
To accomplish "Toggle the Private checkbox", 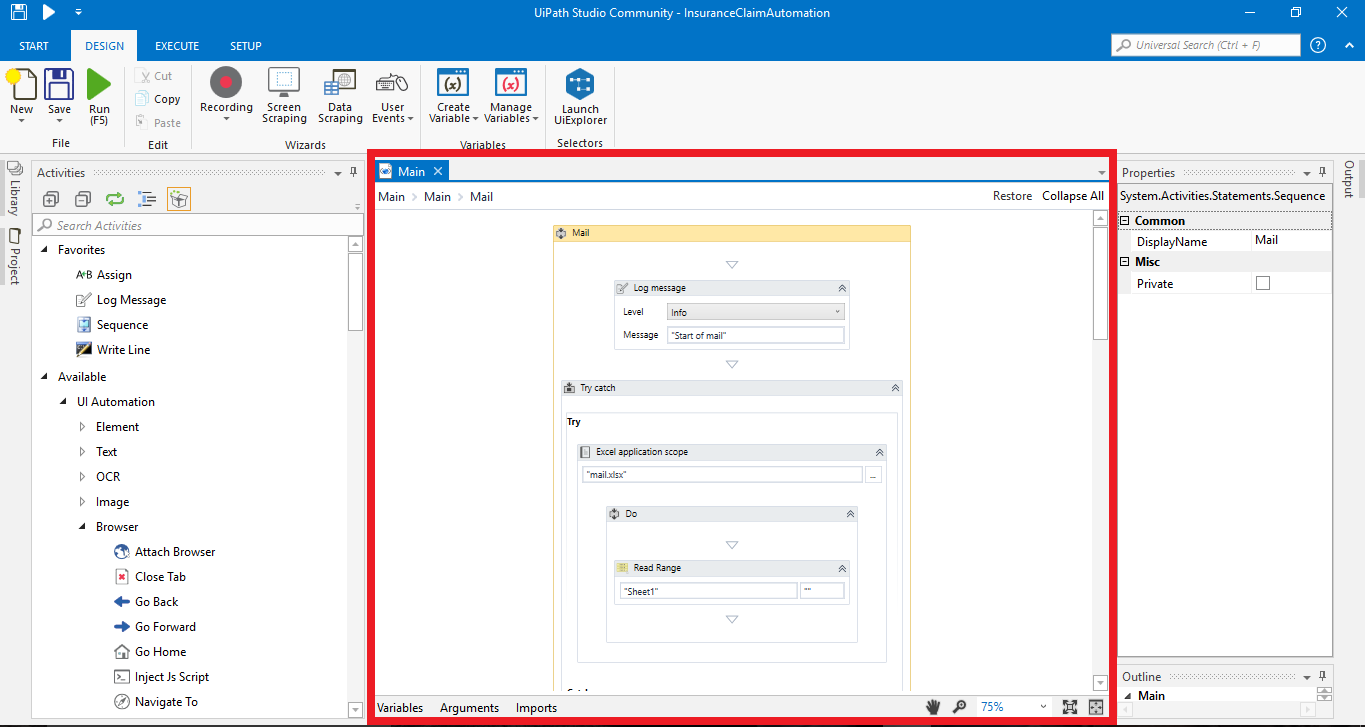I will coord(1263,283).
